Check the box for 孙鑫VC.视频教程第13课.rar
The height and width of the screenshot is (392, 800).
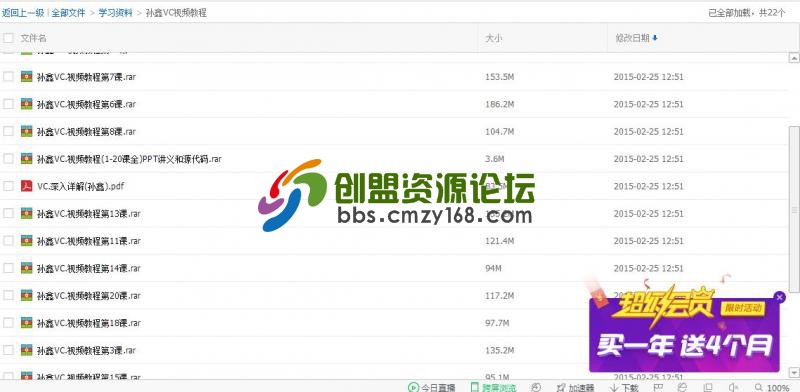[x=8, y=213]
